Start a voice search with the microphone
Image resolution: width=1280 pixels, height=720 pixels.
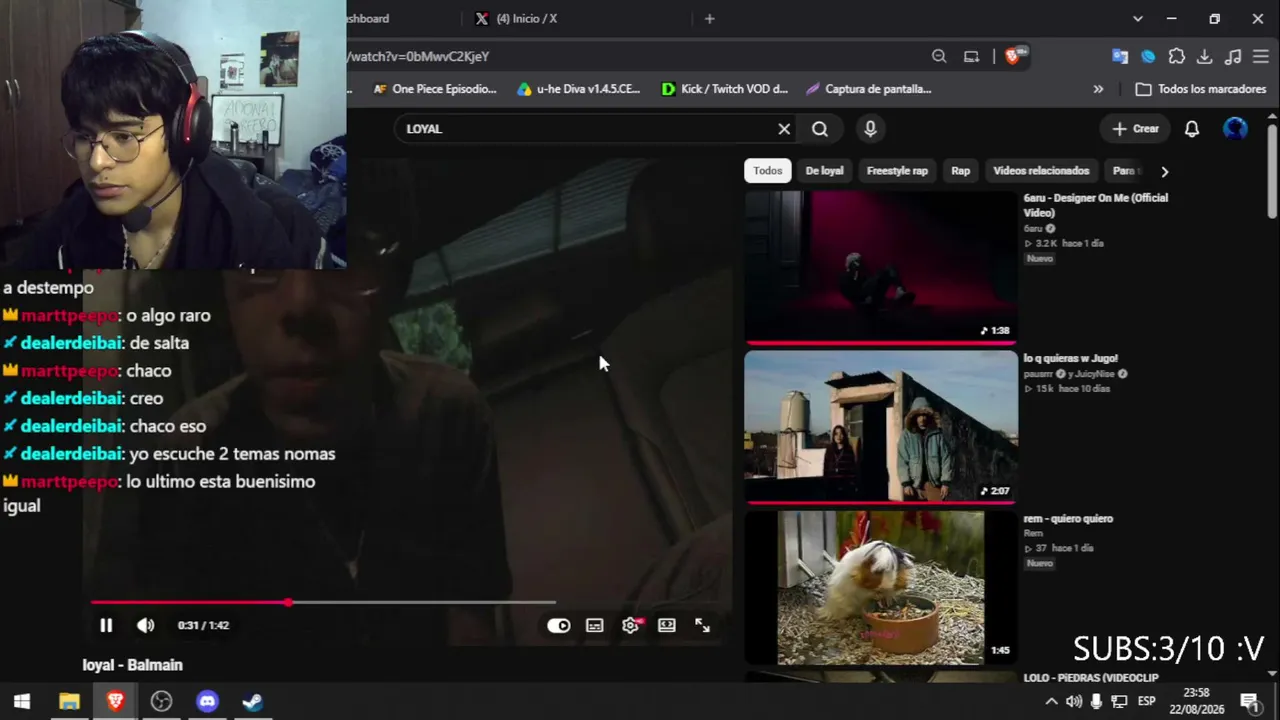[x=870, y=129]
